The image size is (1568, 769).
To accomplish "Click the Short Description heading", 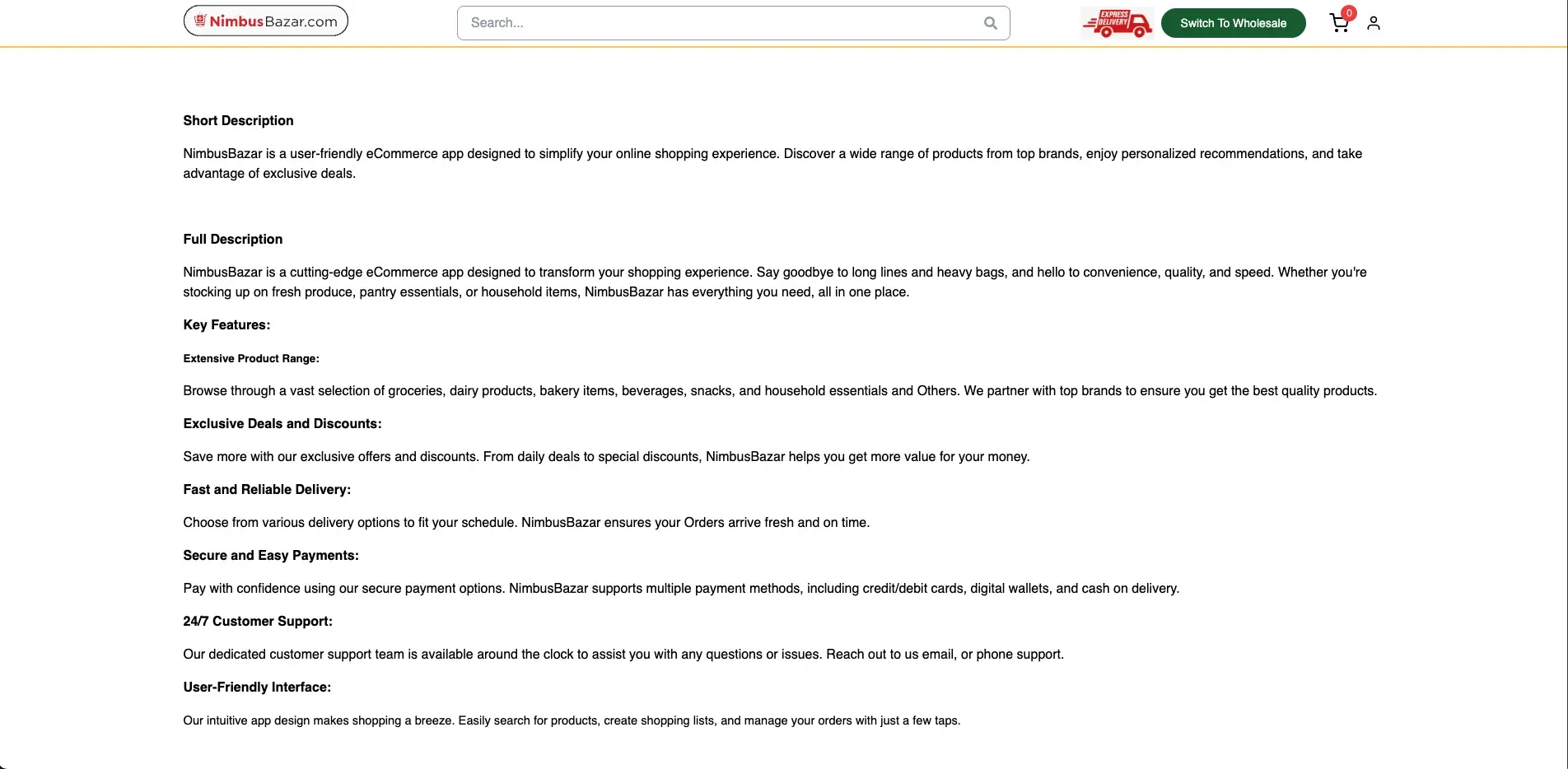I will [238, 120].
